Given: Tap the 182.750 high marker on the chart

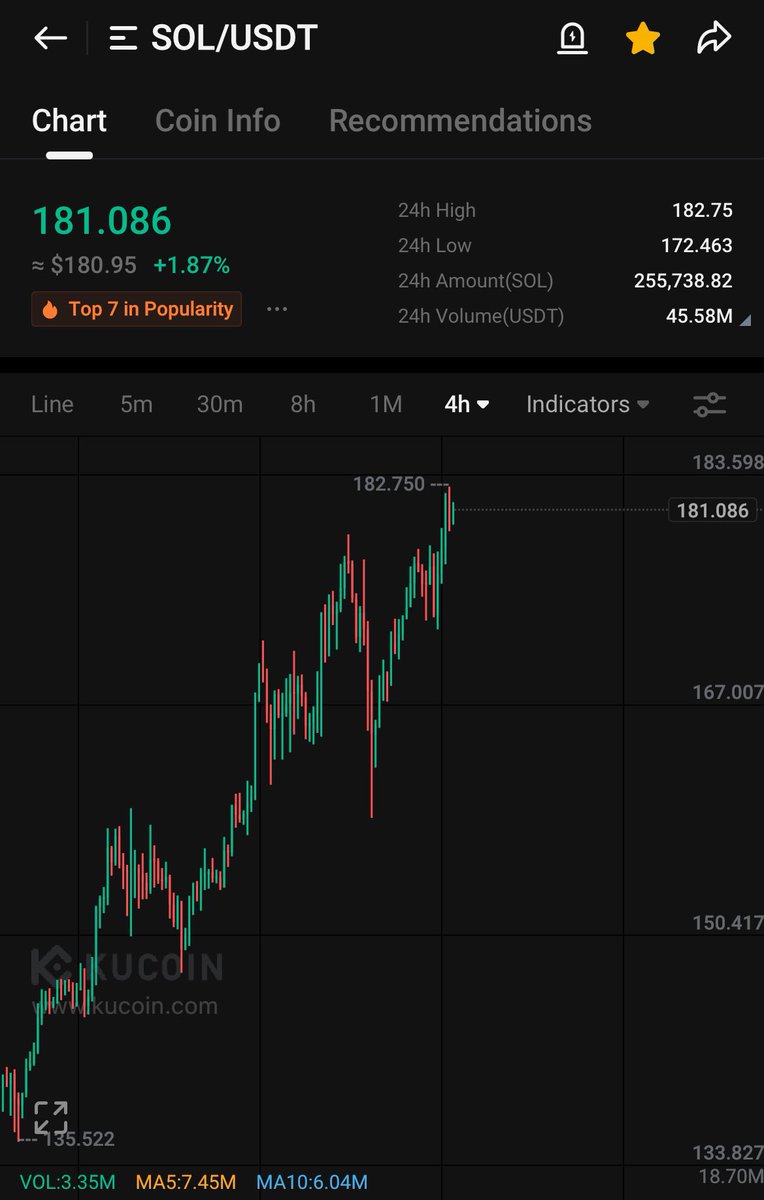Looking at the screenshot, I should (388, 484).
